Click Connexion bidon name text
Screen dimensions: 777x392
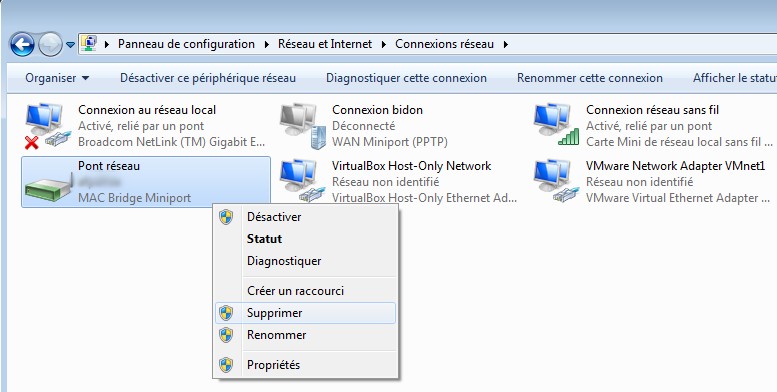point(377,110)
